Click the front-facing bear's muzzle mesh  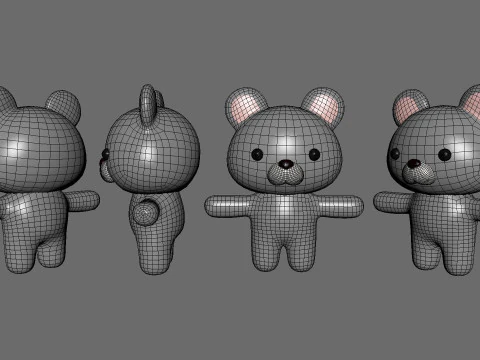[x=286, y=174]
